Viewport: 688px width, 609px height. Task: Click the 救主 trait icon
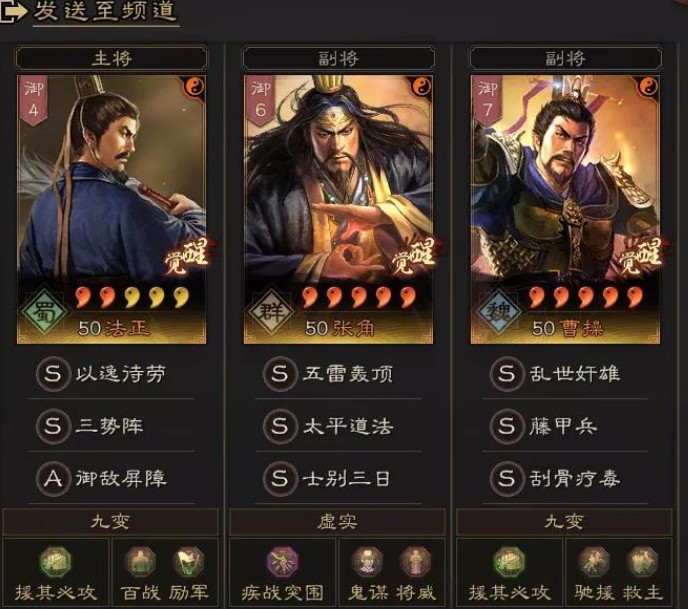tap(642, 562)
